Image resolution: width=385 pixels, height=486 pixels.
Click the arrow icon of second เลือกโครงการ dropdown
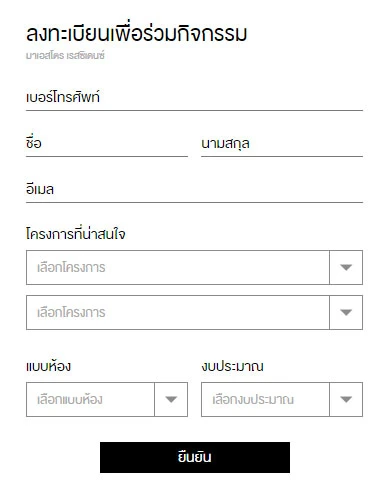click(x=346, y=312)
